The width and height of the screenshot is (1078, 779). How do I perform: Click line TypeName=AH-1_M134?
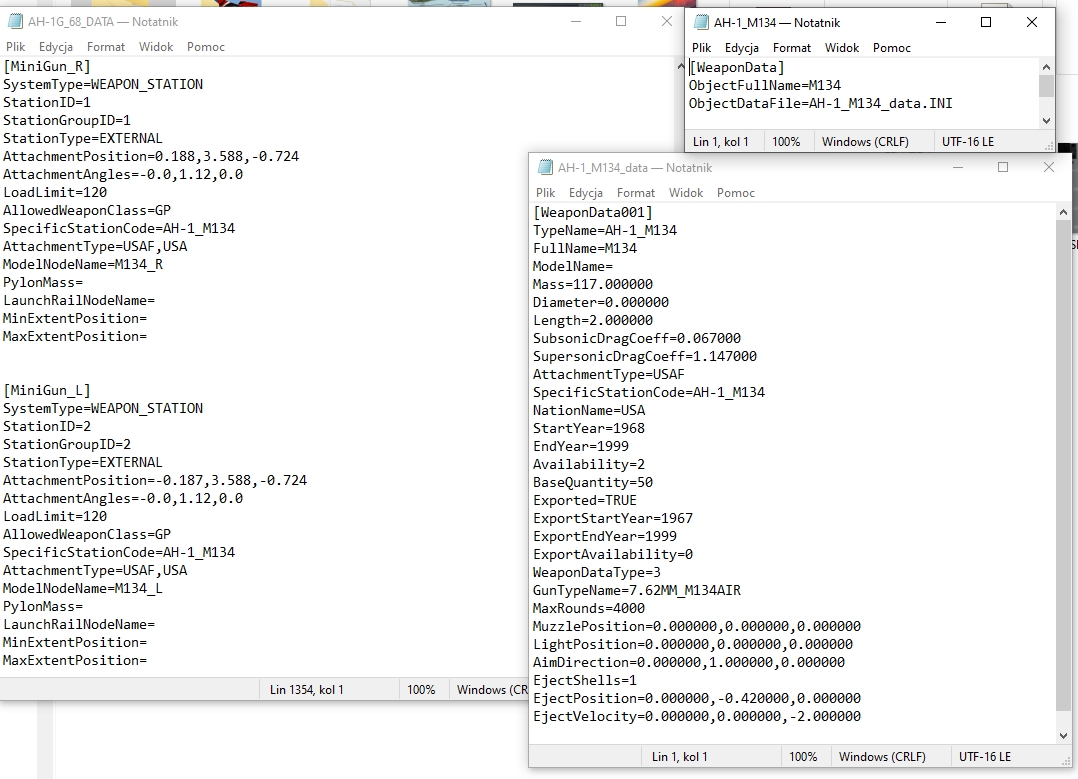tap(605, 230)
